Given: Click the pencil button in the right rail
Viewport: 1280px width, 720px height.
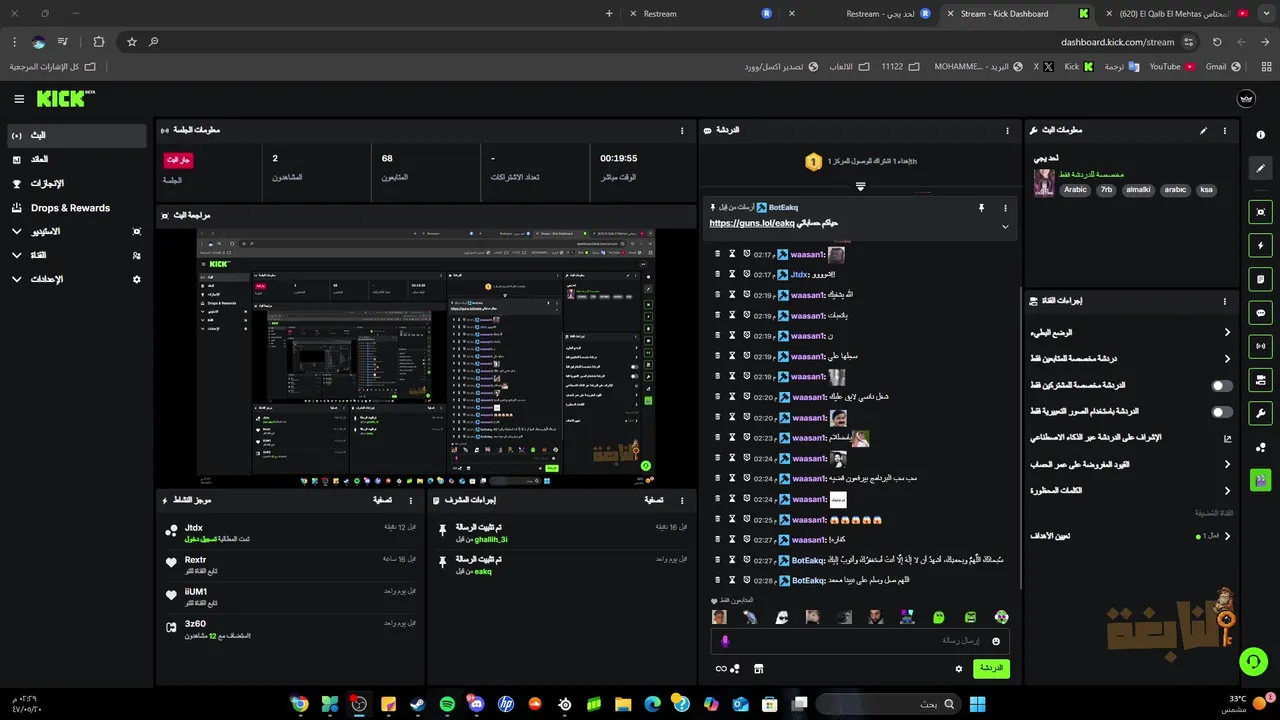Looking at the screenshot, I should point(1260,169).
